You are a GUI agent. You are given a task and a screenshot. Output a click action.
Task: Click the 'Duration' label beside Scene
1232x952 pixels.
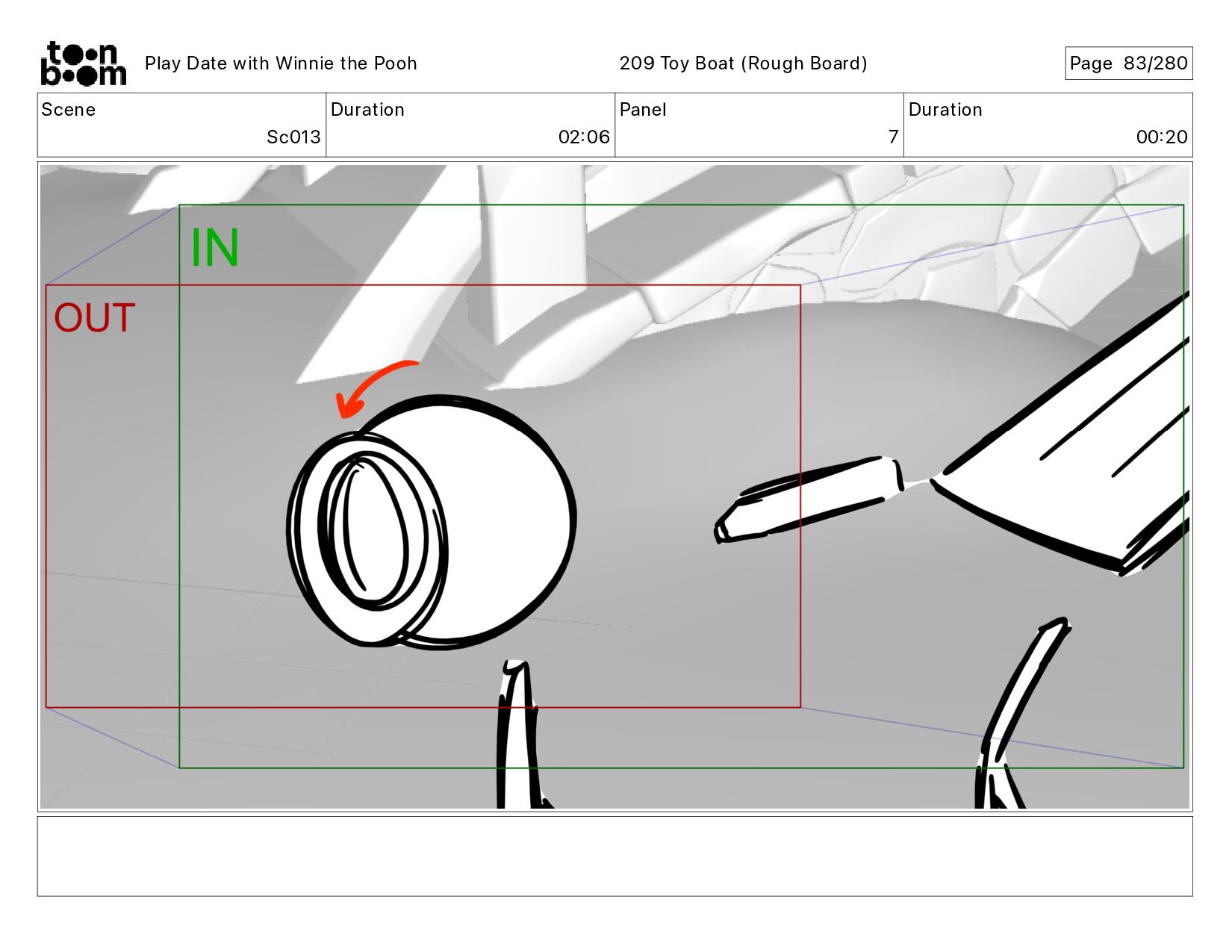(367, 110)
